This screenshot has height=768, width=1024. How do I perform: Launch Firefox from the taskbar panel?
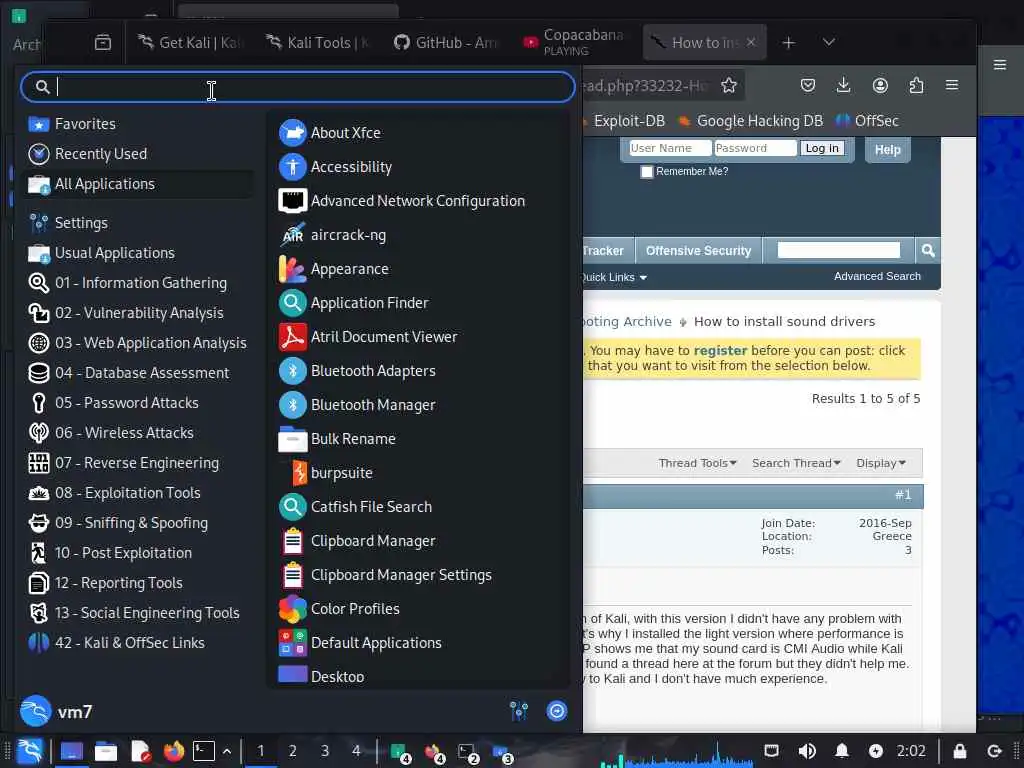click(x=173, y=751)
